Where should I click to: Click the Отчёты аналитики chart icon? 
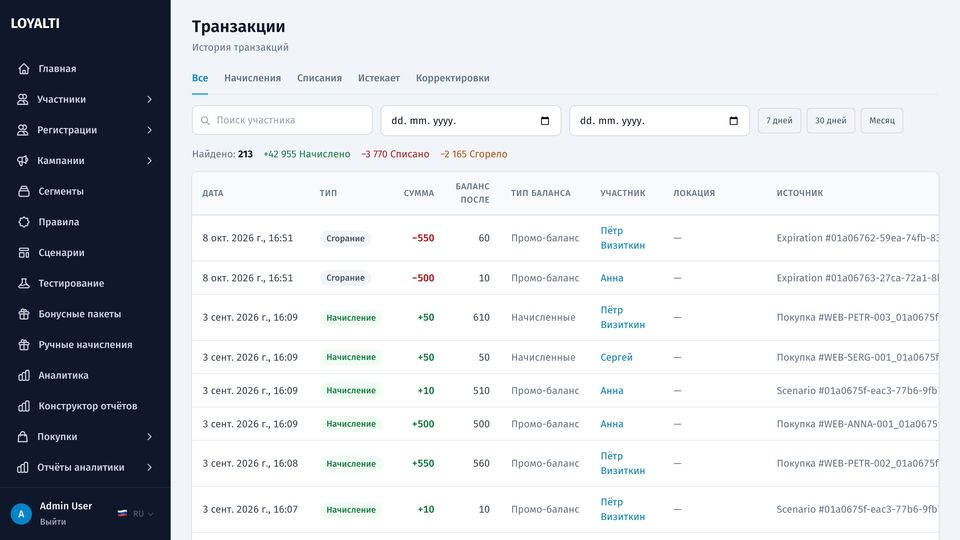pyautogui.click(x=23, y=467)
